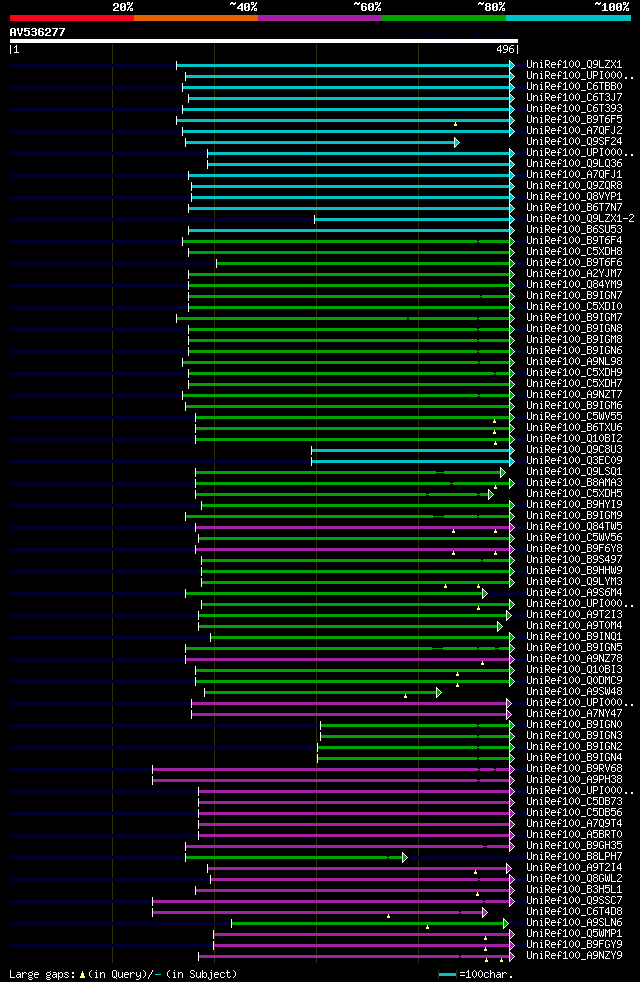Select UniRef100_C5XDH8 hit name

(574, 252)
